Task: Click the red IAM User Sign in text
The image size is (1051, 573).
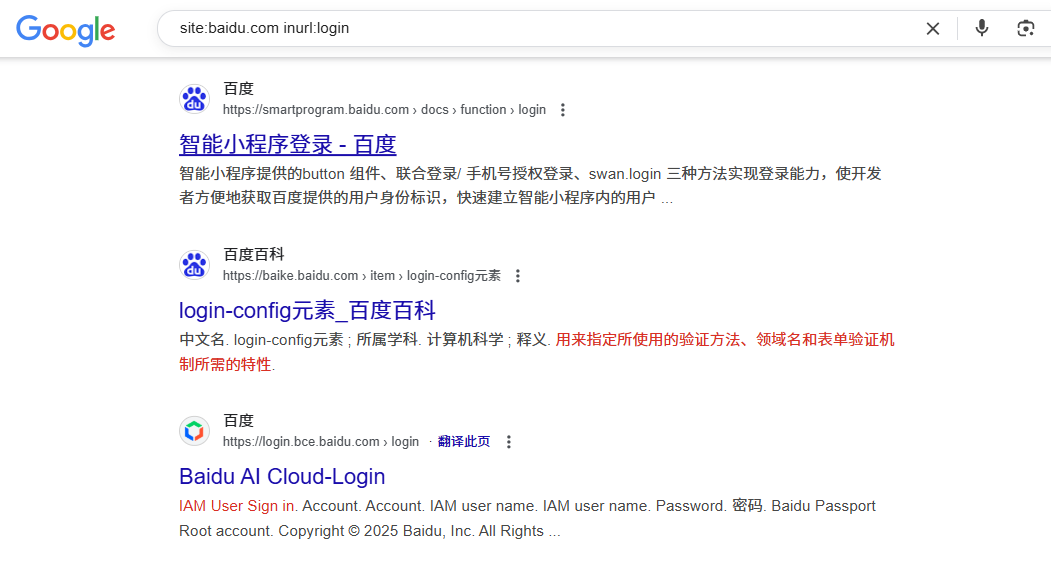Action: coord(237,506)
